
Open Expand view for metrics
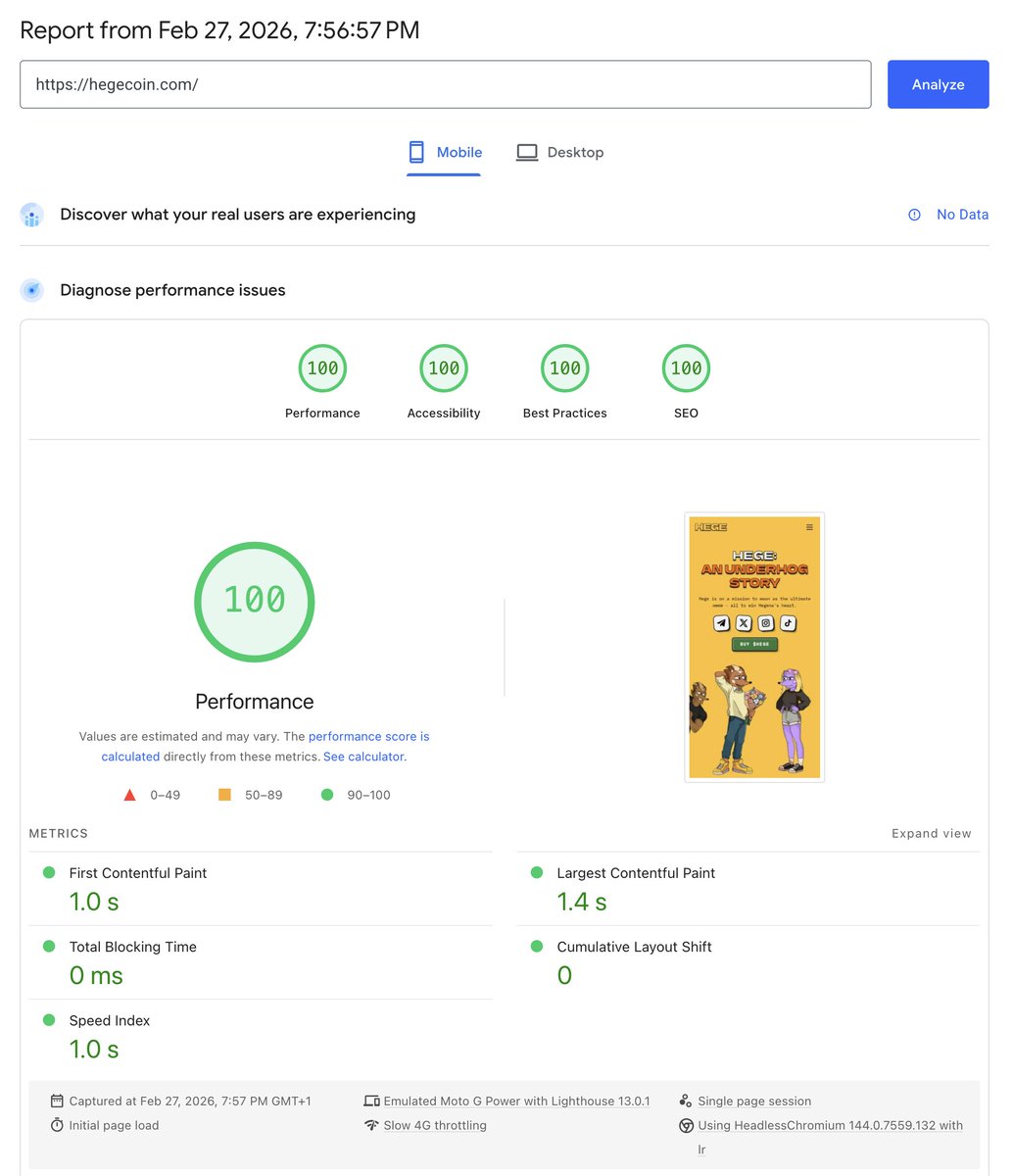click(931, 833)
